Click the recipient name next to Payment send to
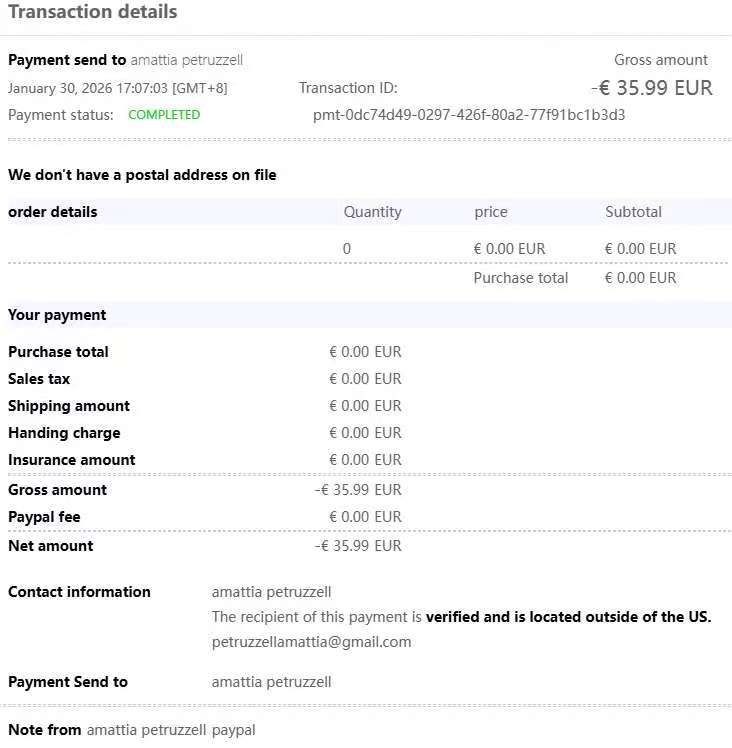Image resolution: width=732 pixels, height=748 pixels. coord(186,60)
